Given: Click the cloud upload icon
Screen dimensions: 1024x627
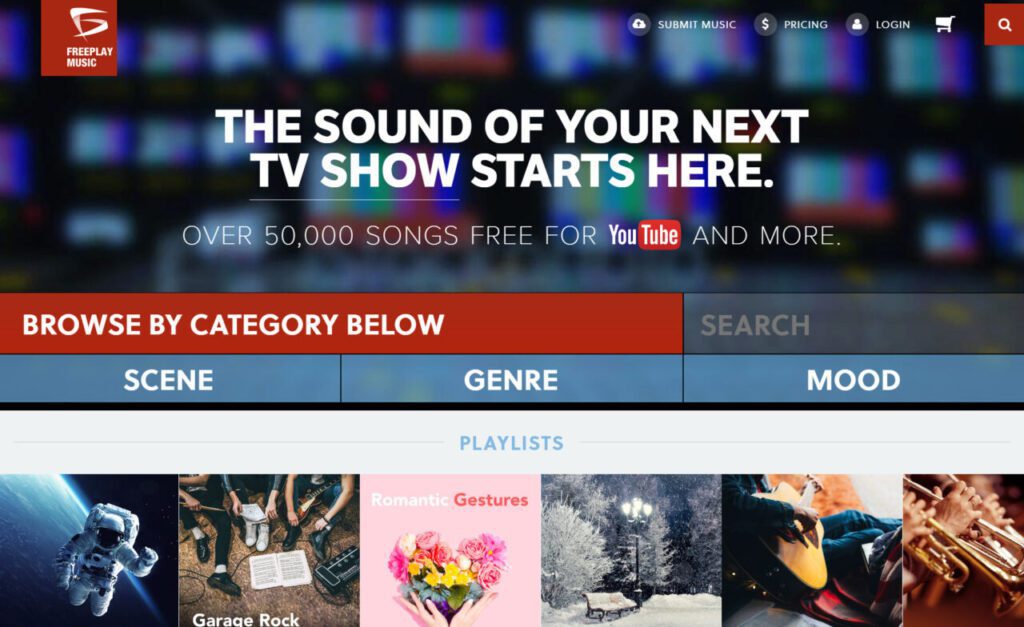Looking at the screenshot, I should click(x=639, y=25).
